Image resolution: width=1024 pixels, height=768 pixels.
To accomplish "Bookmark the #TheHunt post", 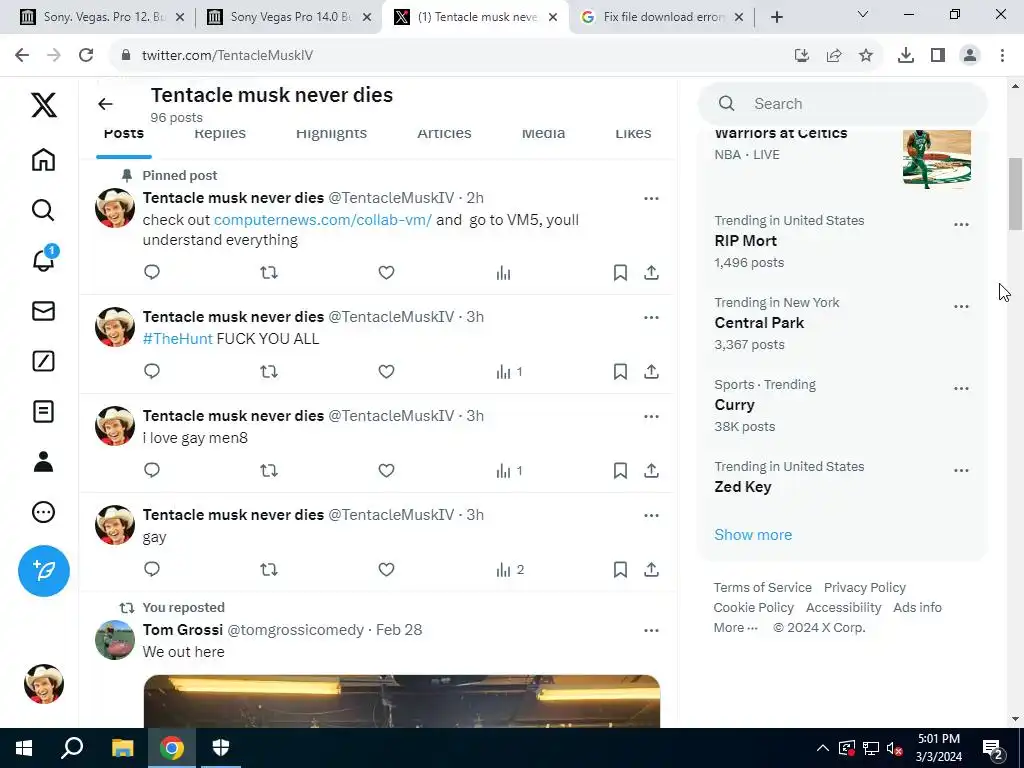I will (620, 372).
